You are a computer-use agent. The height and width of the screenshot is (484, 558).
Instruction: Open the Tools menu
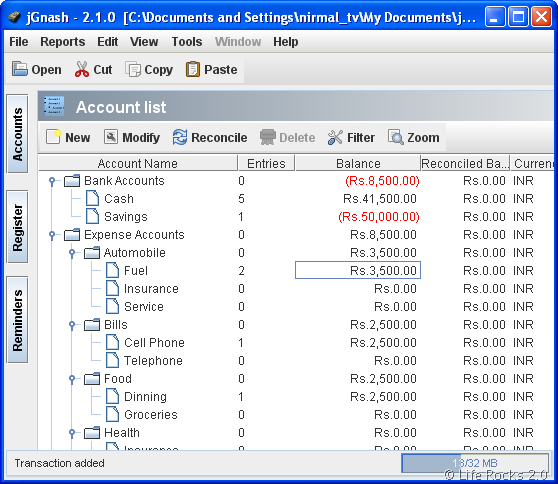(x=187, y=42)
